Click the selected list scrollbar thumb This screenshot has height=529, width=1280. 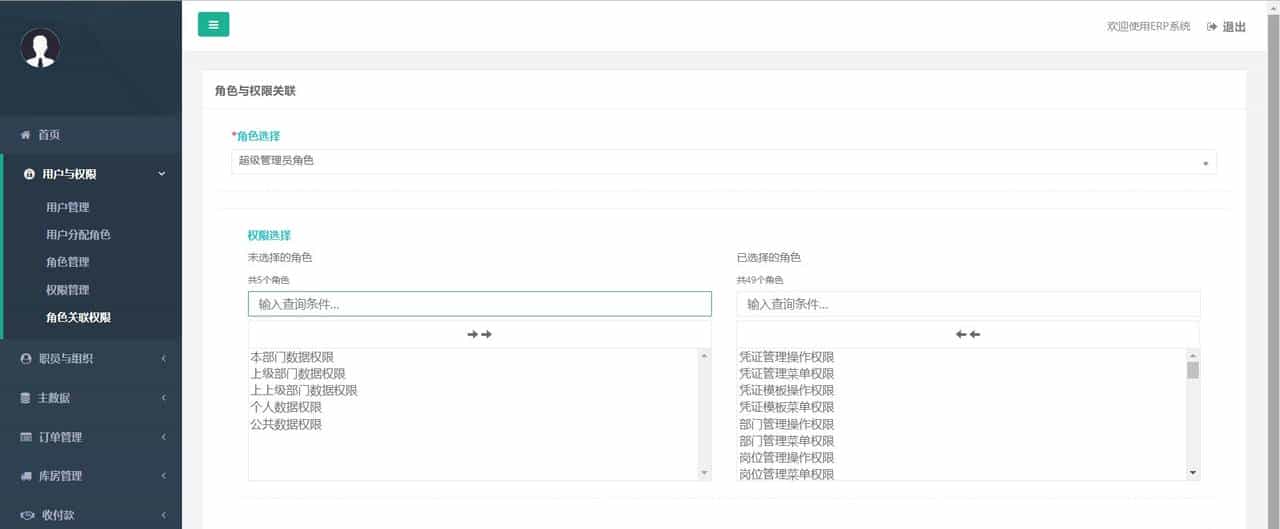[x=1193, y=370]
